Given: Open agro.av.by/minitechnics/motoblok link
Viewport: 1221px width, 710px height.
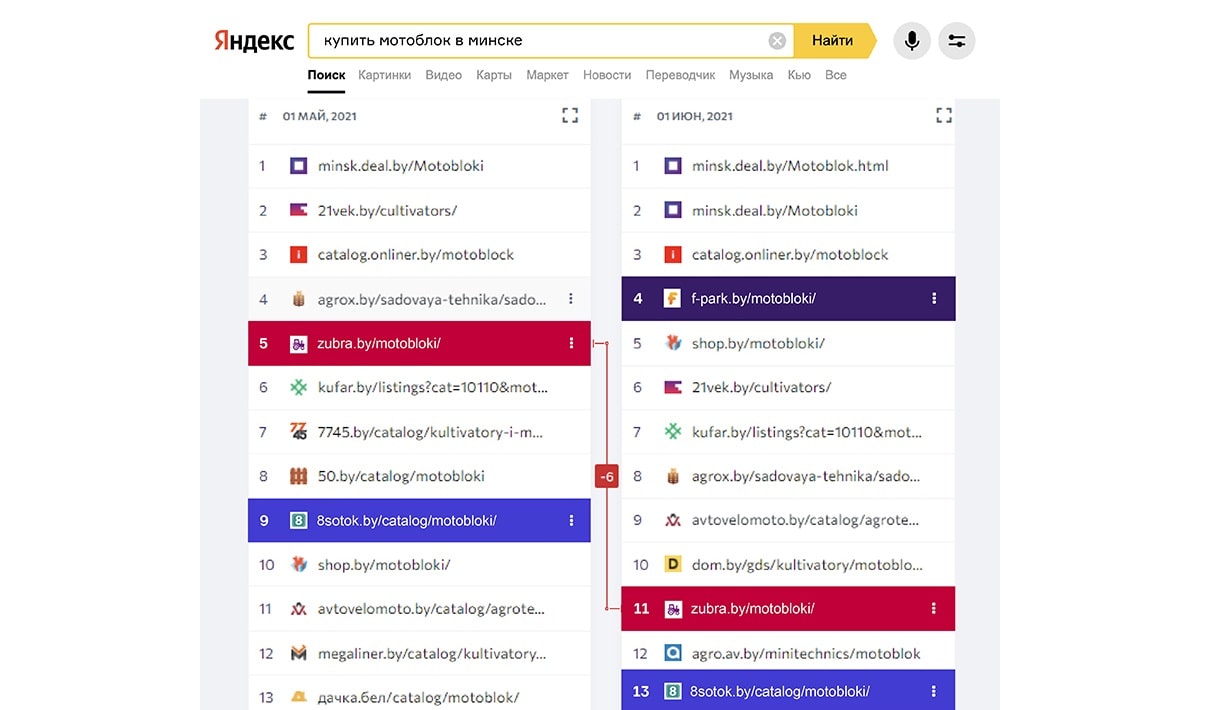Looking at the screenshot, I should (806, 653).
